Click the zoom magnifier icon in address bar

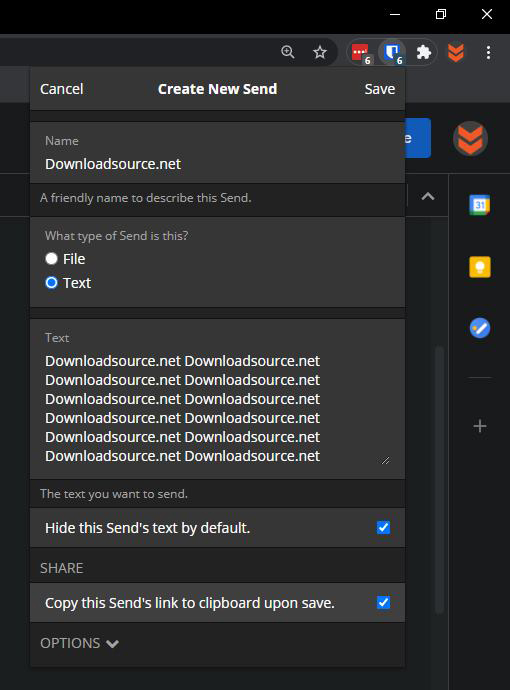tap(287, 52)
